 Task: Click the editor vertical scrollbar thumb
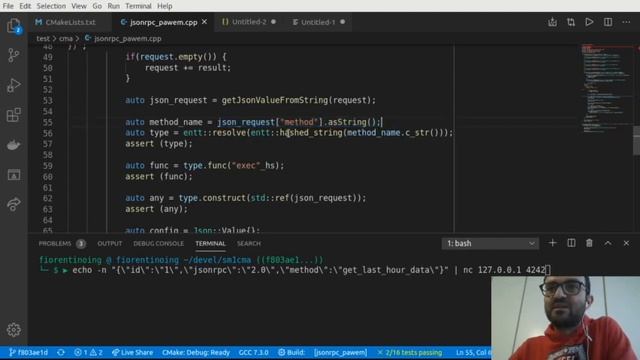[x=636, y=140]
